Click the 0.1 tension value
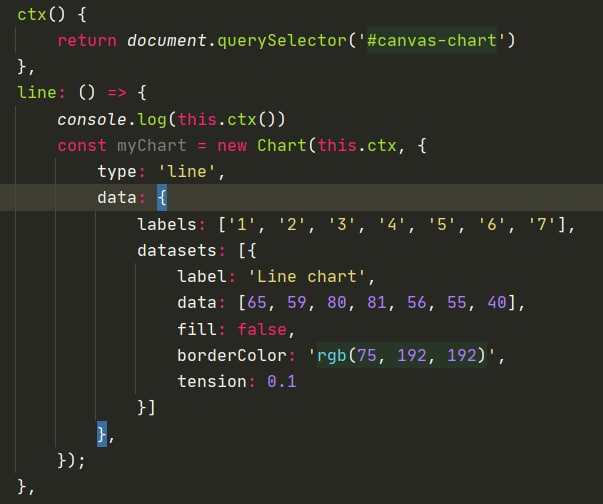 point(282,381)
